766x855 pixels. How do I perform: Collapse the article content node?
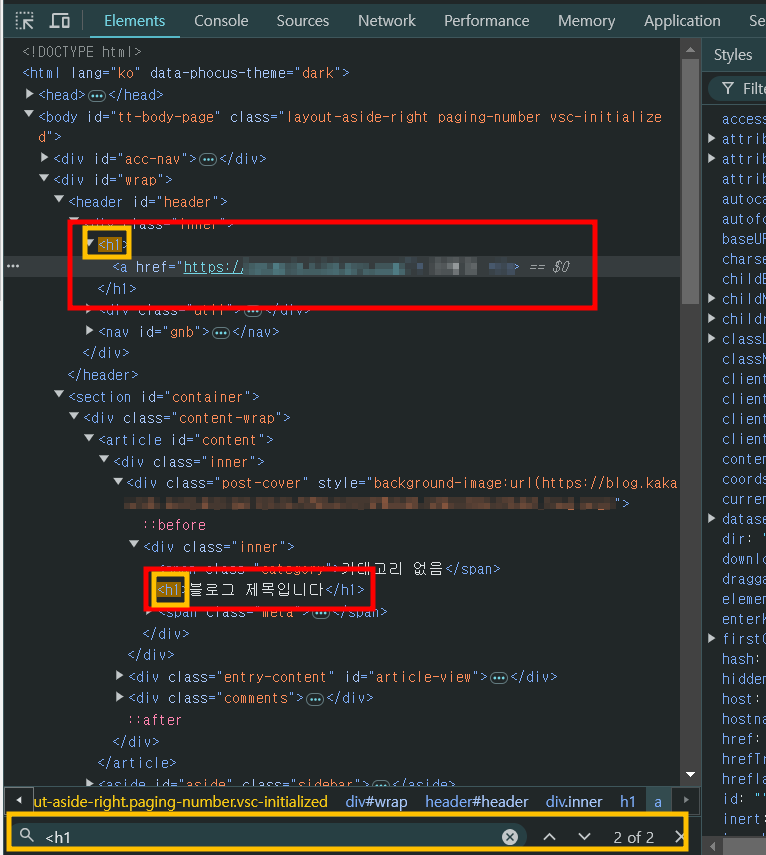coord(89,438)
